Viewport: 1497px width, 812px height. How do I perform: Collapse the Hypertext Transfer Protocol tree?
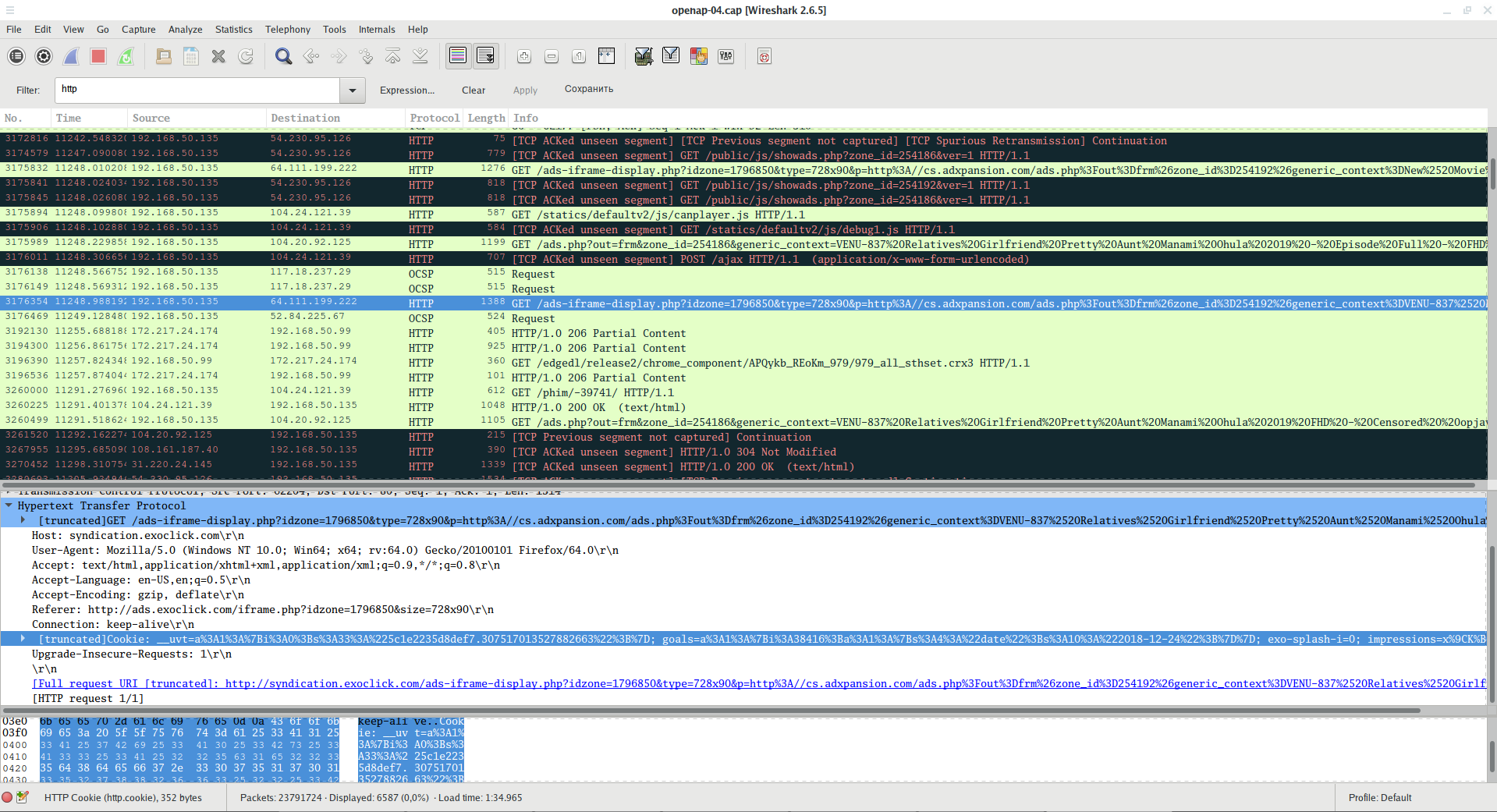[x=9, y=505]
